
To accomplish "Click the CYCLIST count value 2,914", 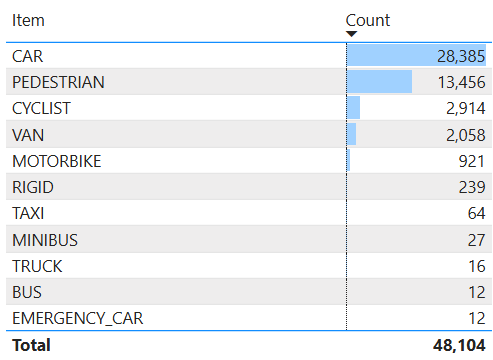I will coord(466,108).
